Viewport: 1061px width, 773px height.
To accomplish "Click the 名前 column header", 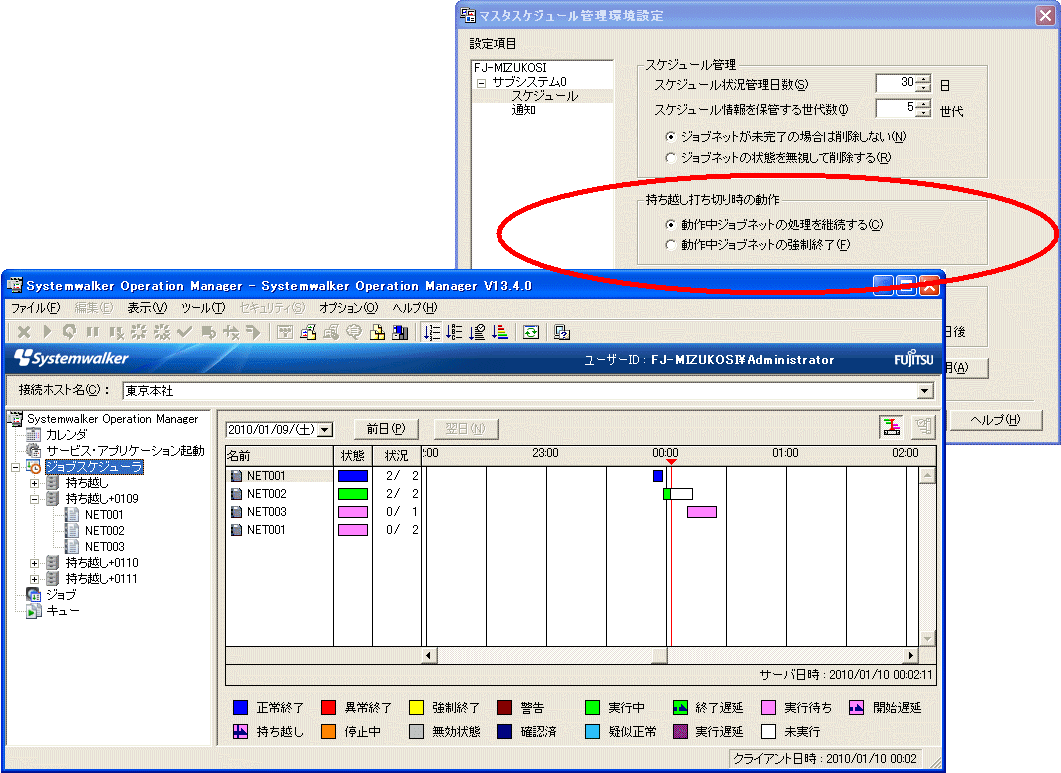I will click(x=279, y=456).
